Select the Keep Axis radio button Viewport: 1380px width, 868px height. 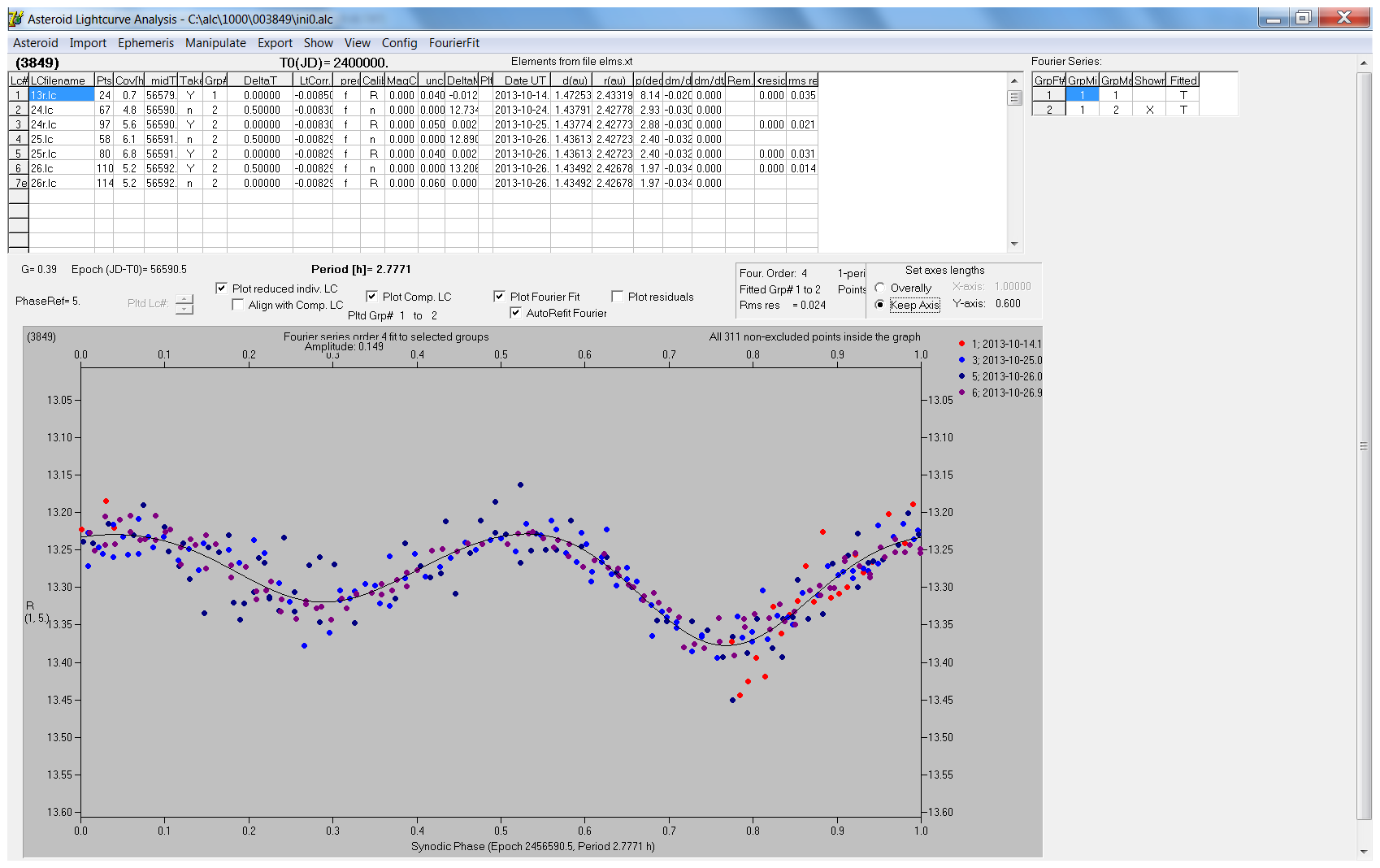tap(879, 305)
